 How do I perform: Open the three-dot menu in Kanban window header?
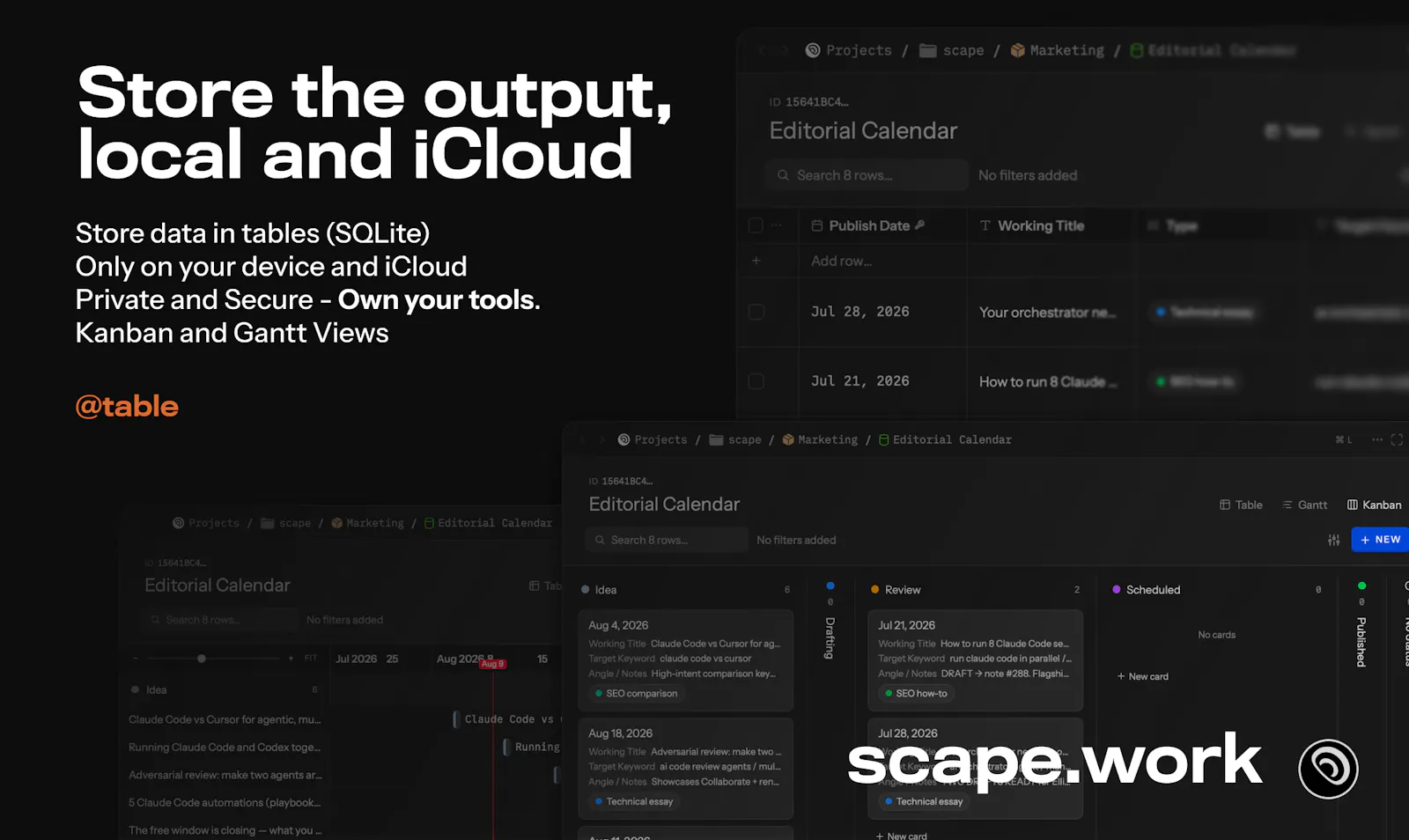tap(1377, 439)
